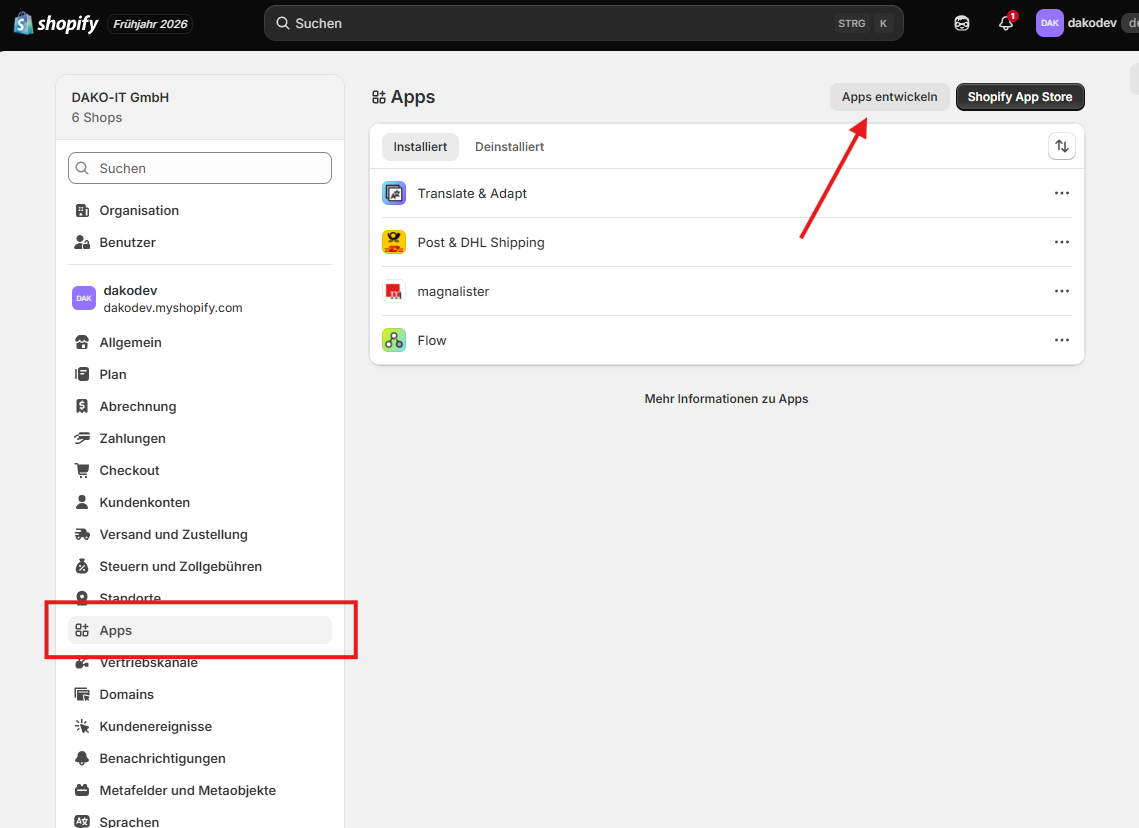1139x828 pixels.
Task: Switch to the Deinstalliert tab
Action: pos(509,147)
